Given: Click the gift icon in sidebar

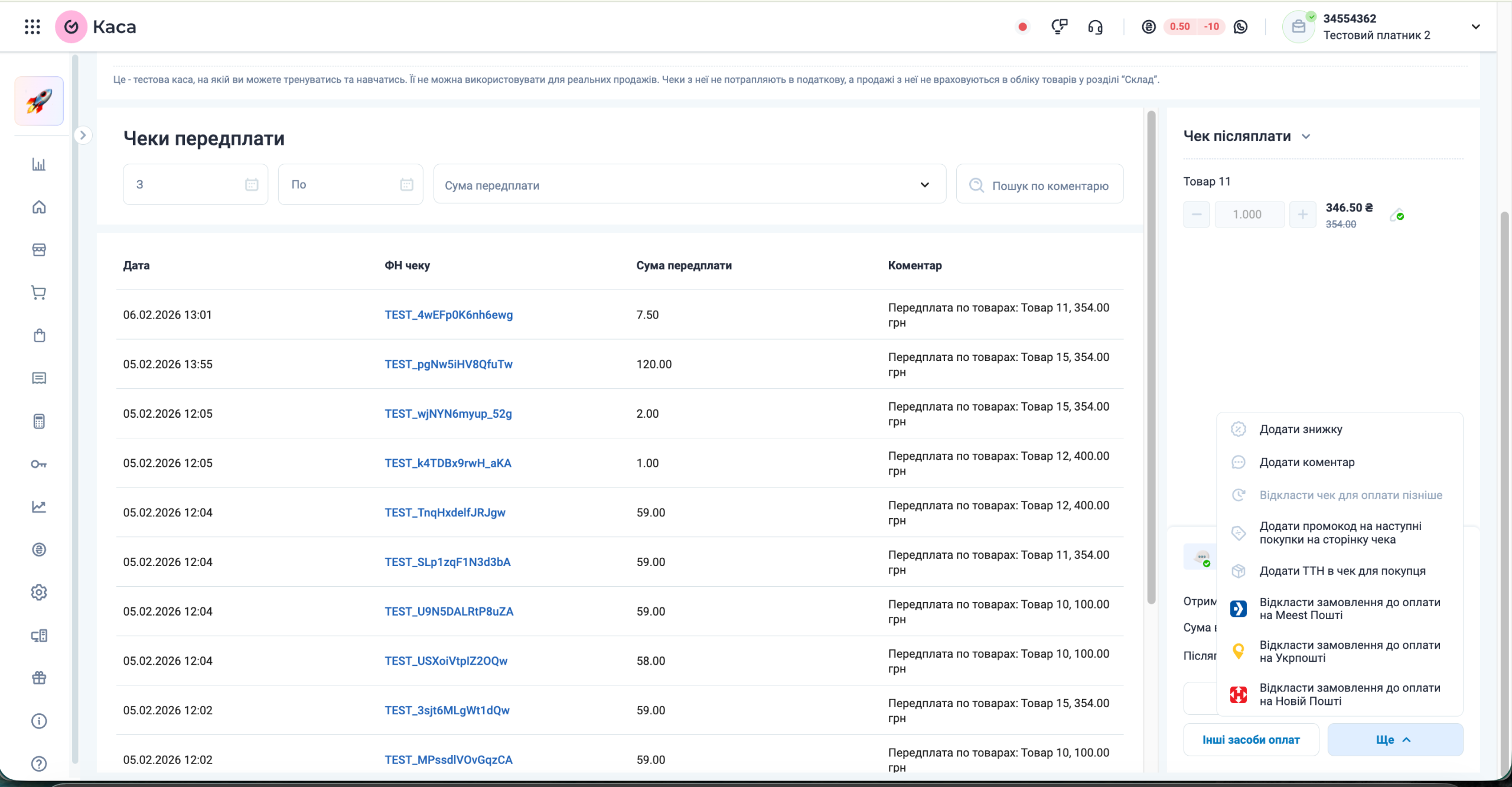Looking at the screenshot, I should tap(39, 678).
